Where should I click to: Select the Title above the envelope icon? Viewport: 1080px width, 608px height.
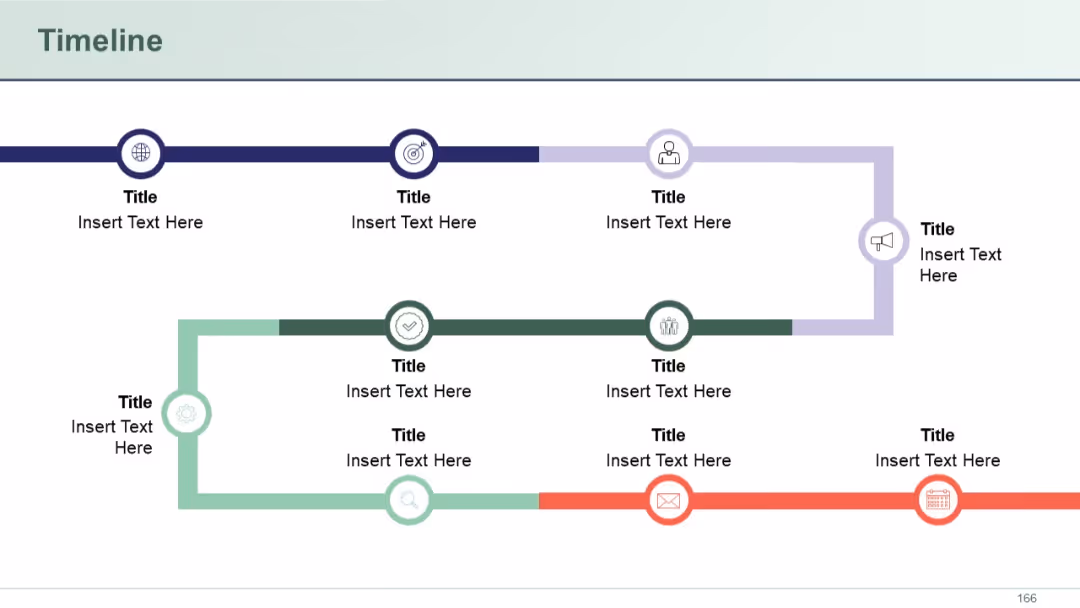668,435
